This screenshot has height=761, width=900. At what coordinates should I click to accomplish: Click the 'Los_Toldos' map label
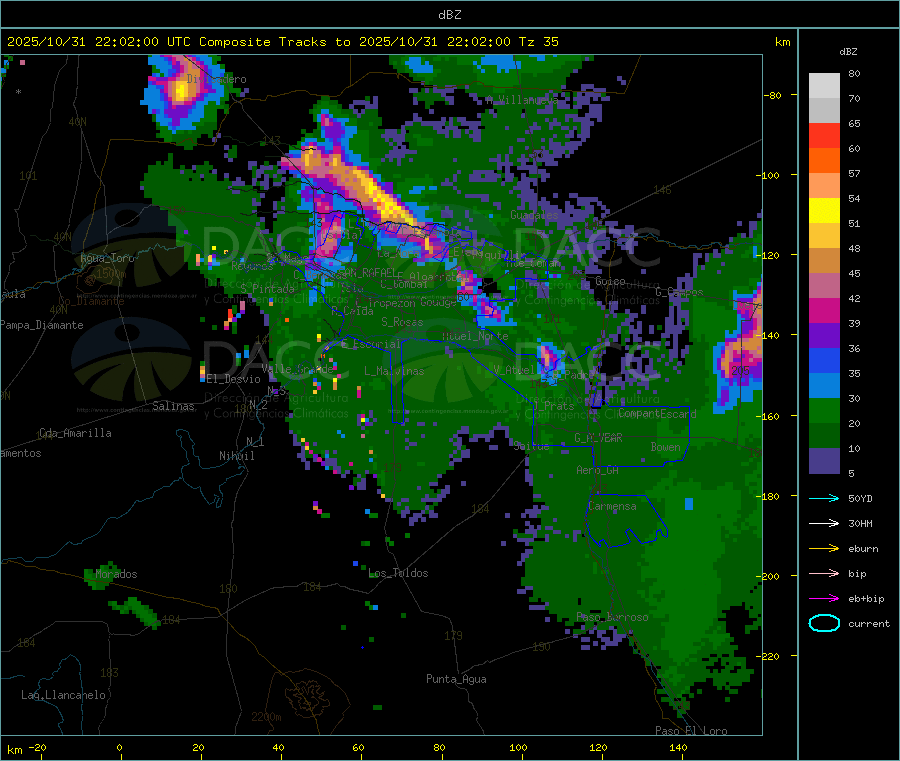(398, 573)
